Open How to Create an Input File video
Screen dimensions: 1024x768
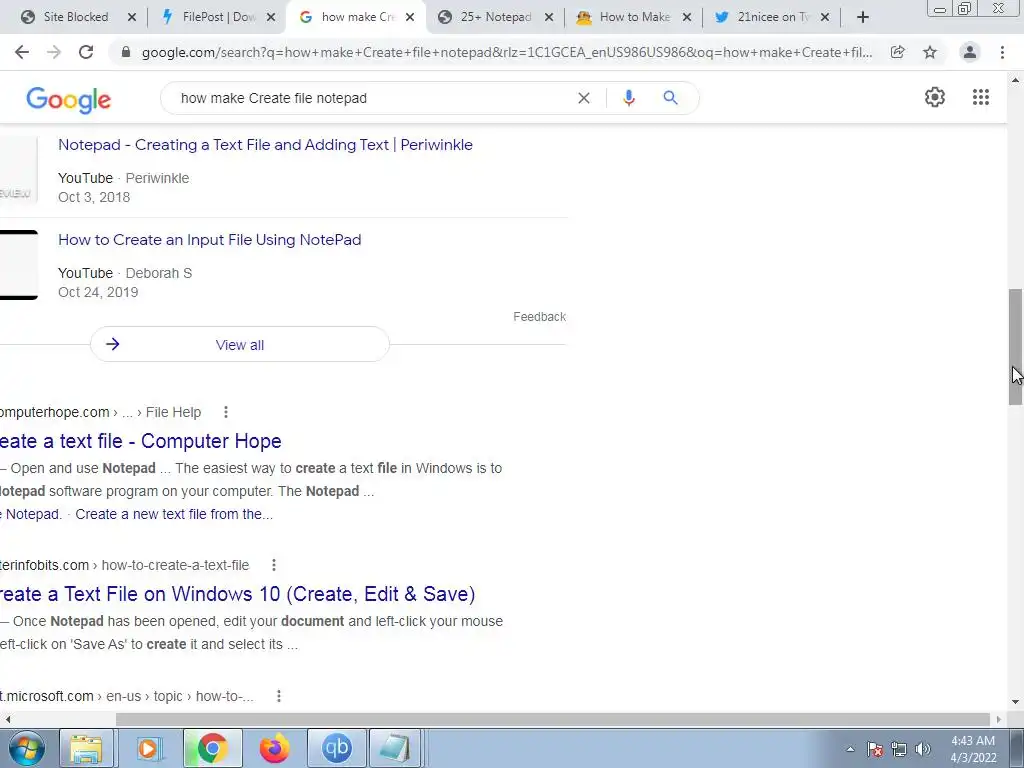210,240
